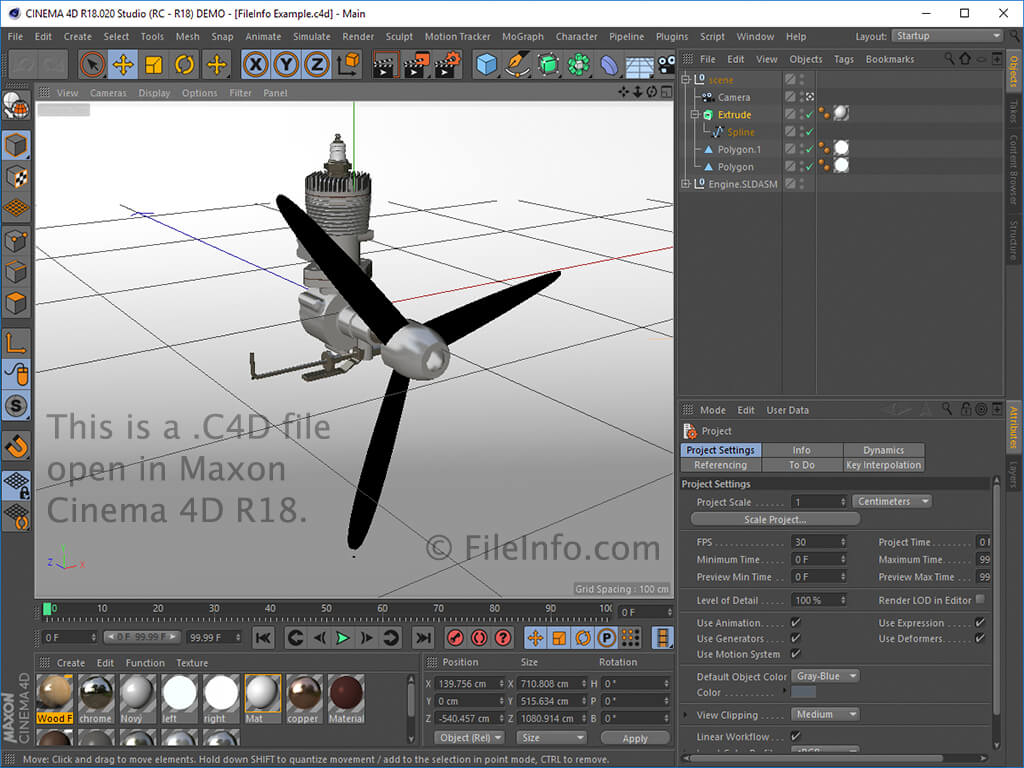Toggle the Enable Axis L-shaped icon
The width and height of the screenshot is (1024, 768).
point(16,342)
